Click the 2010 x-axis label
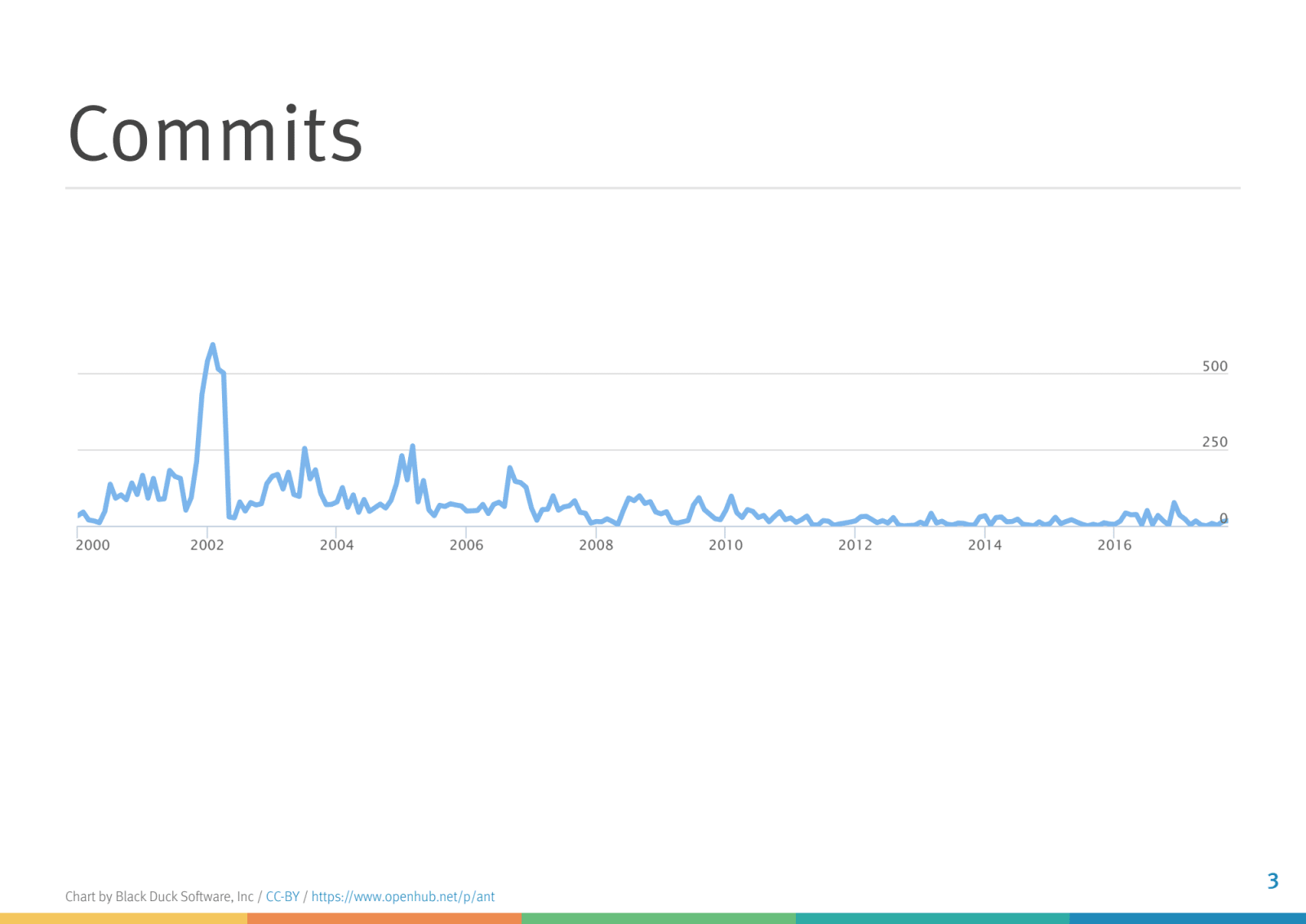 (x=726, y=544)
